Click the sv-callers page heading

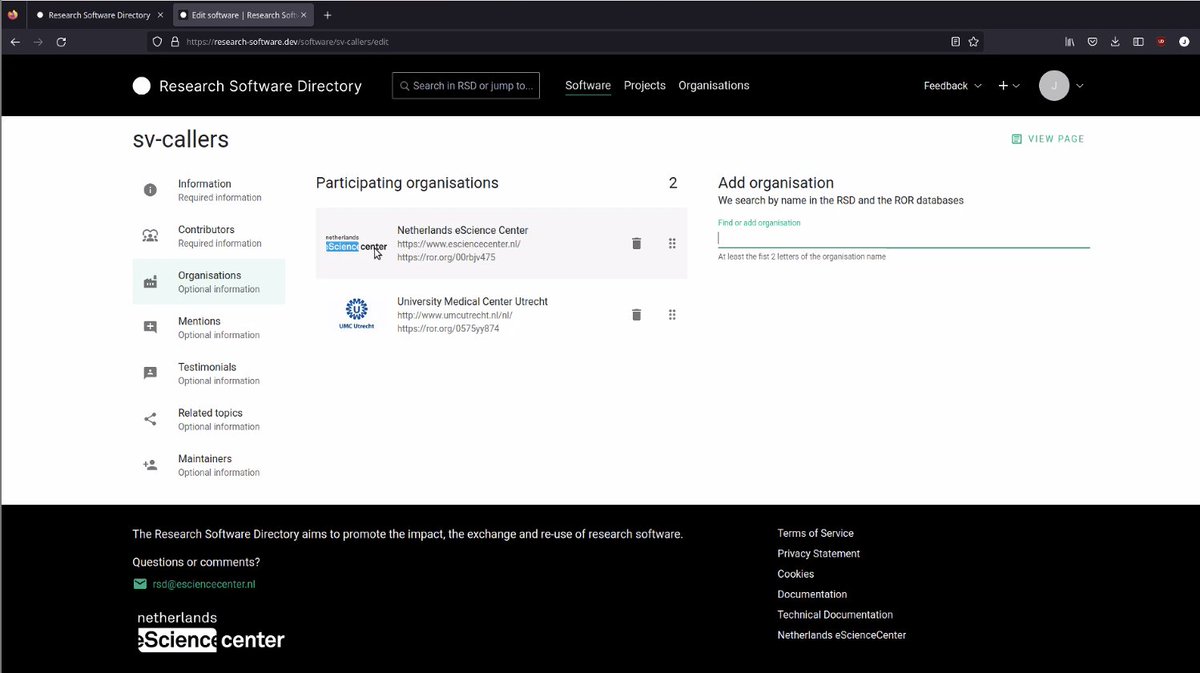[x=181, y=140]
